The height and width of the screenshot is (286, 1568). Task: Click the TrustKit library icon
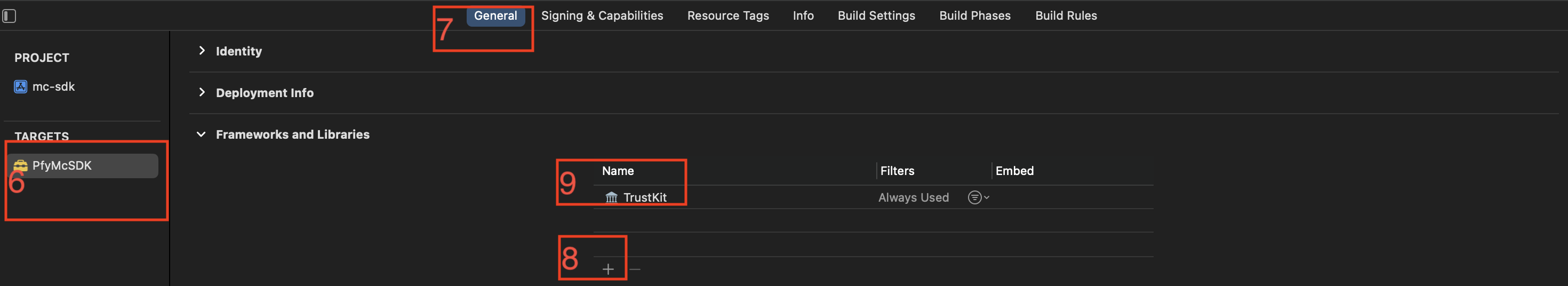(611, 197)
